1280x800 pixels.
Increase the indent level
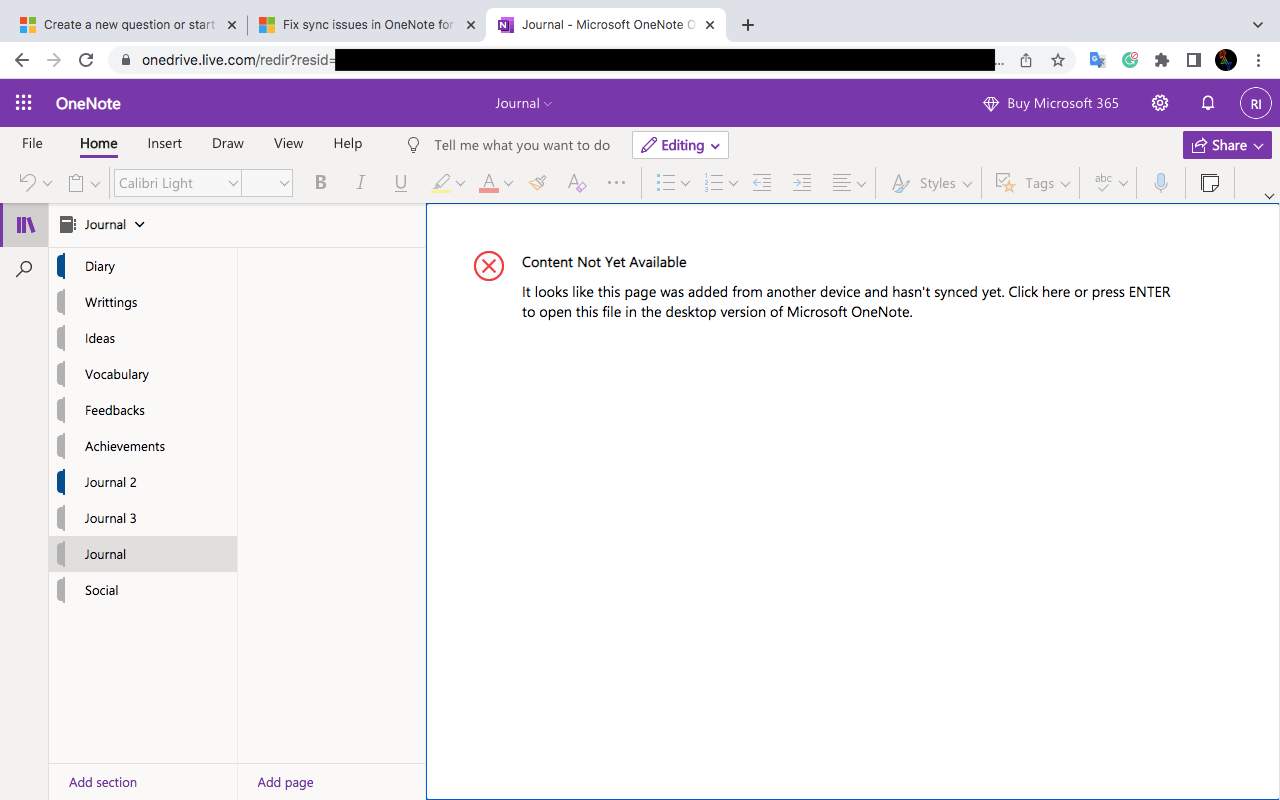tap(802, 183)
